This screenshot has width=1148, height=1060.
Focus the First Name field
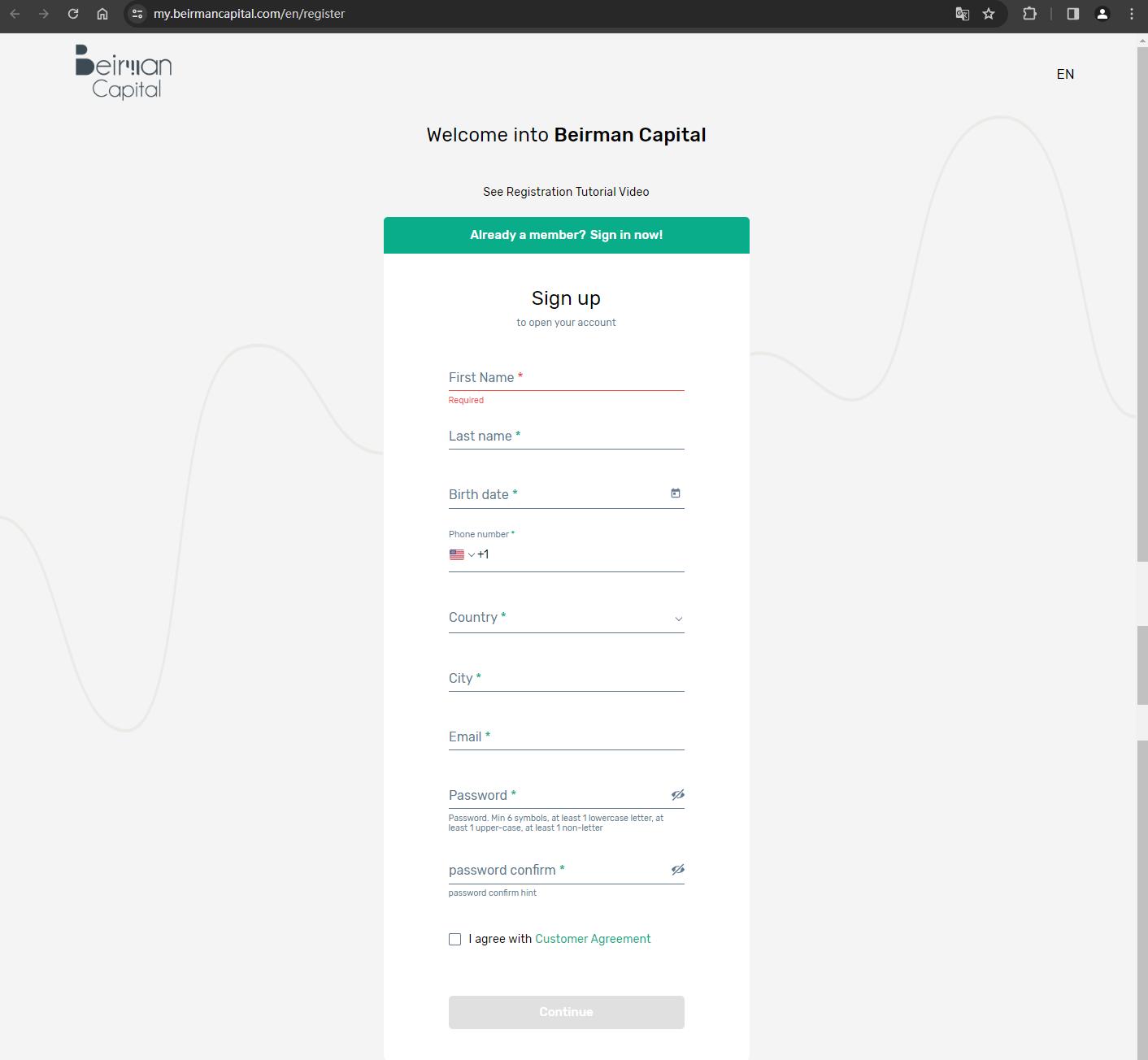pos(567,378)
